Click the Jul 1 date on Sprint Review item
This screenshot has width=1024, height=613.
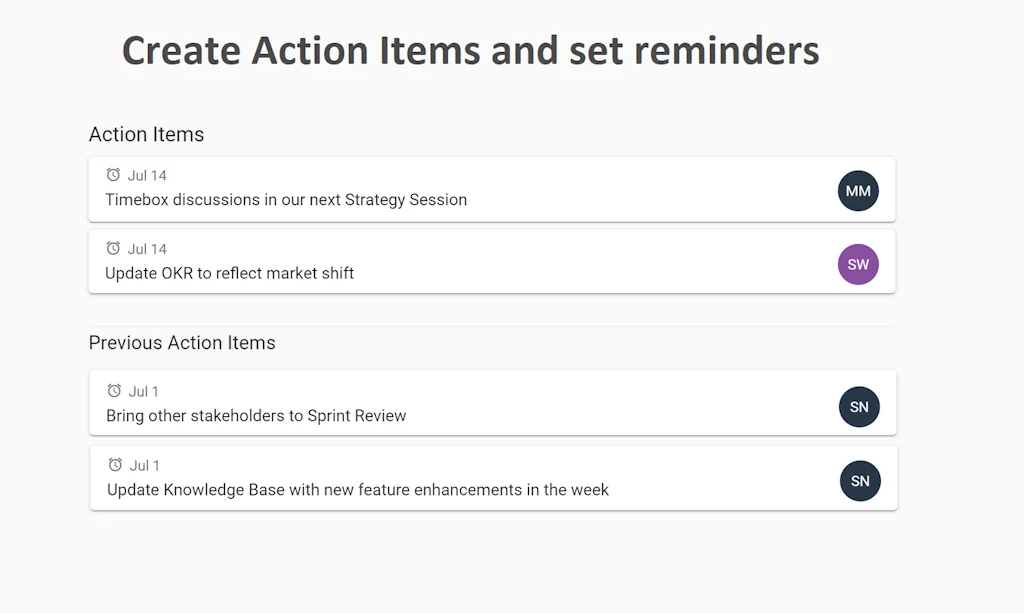[144, 391]
